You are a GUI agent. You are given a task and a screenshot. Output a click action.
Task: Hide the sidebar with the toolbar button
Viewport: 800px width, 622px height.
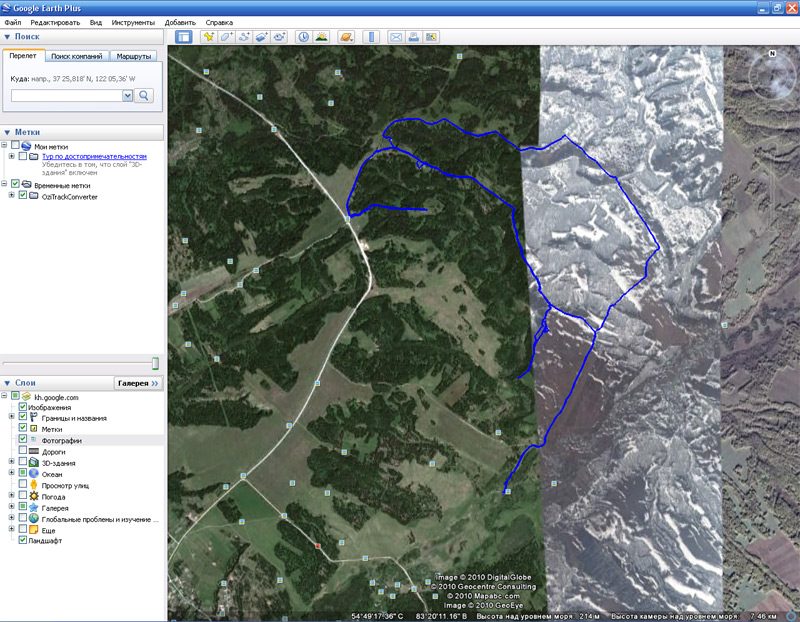[184, 37]
